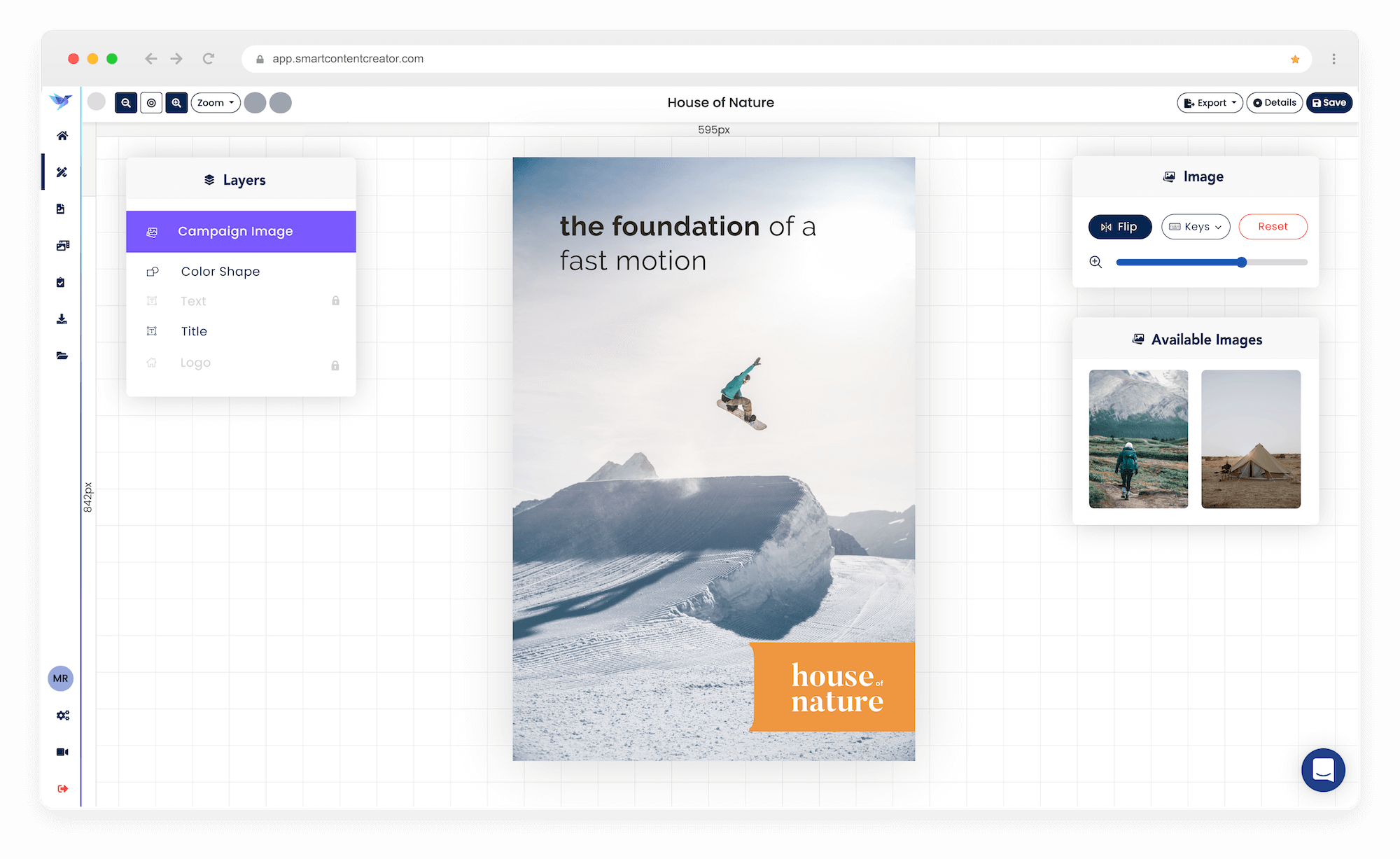1400x859 pixels.
Task: Click the Save button
Action: click(1329, 103)
